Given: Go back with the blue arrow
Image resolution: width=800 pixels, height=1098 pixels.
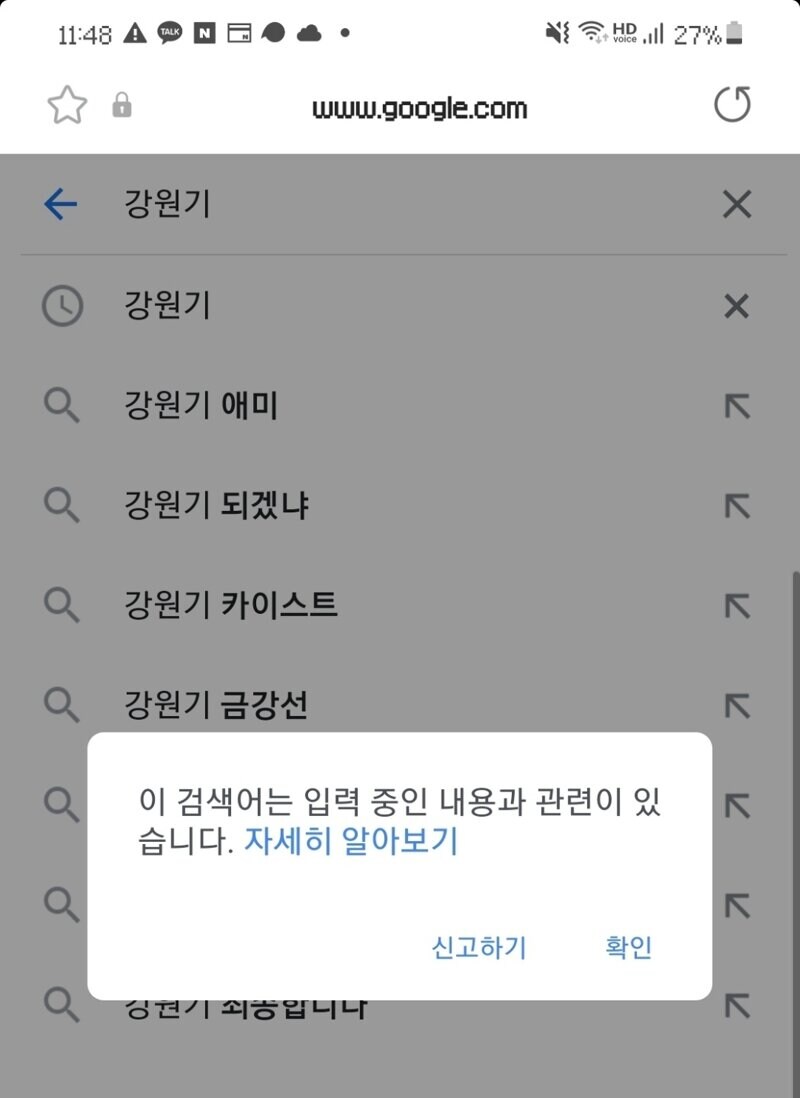Looking at the screenshot, I should point(60,204).
